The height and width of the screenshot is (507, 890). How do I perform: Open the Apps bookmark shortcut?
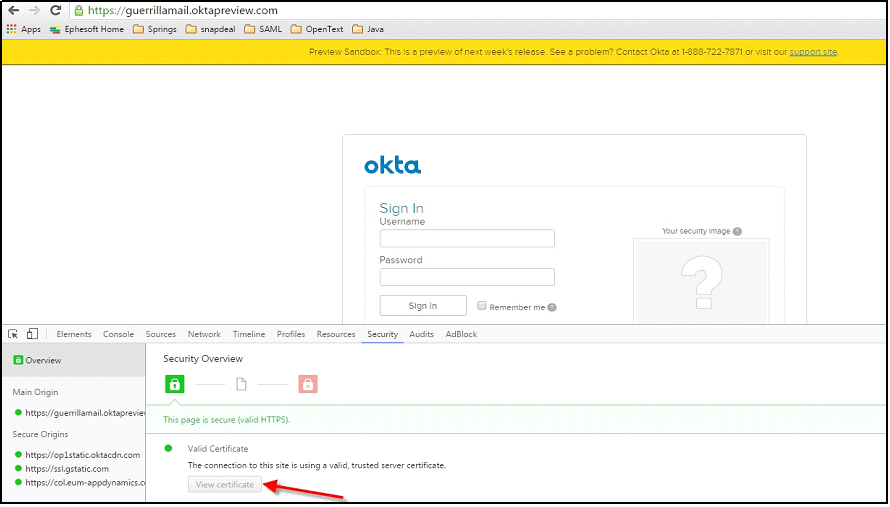[23, 29]
